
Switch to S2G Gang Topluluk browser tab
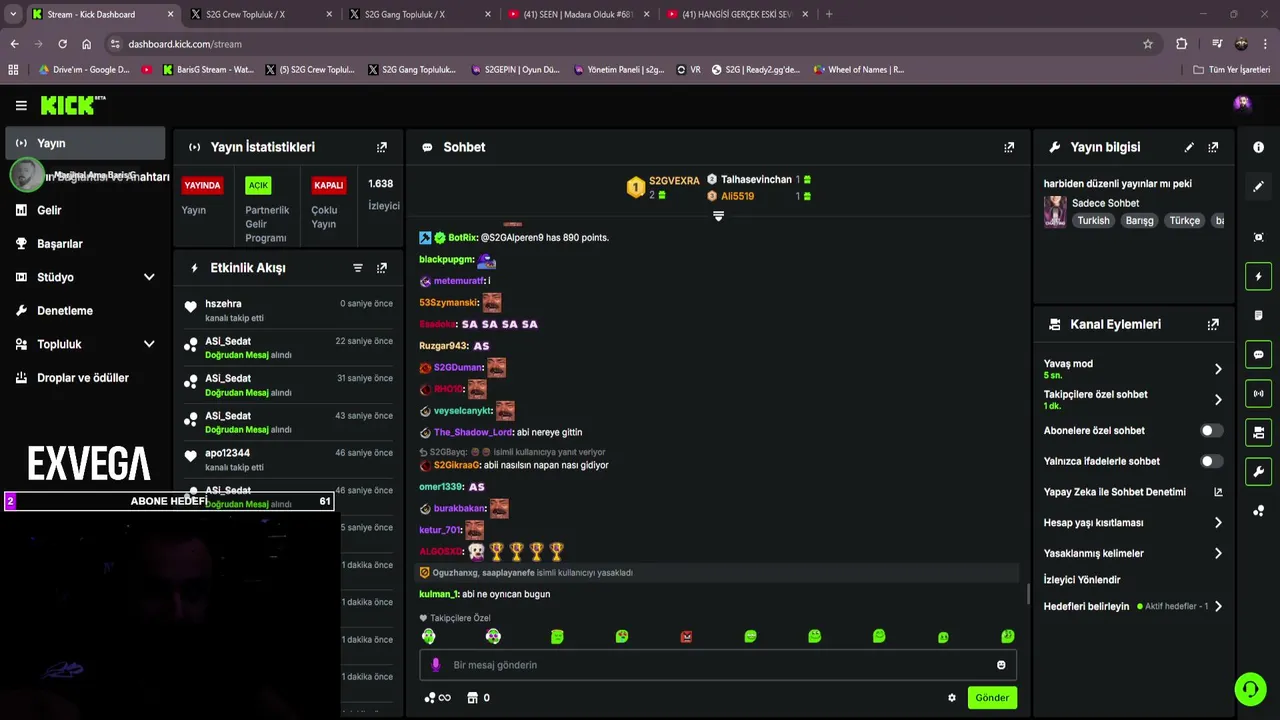pyautogui.click(x=417, y=14)
